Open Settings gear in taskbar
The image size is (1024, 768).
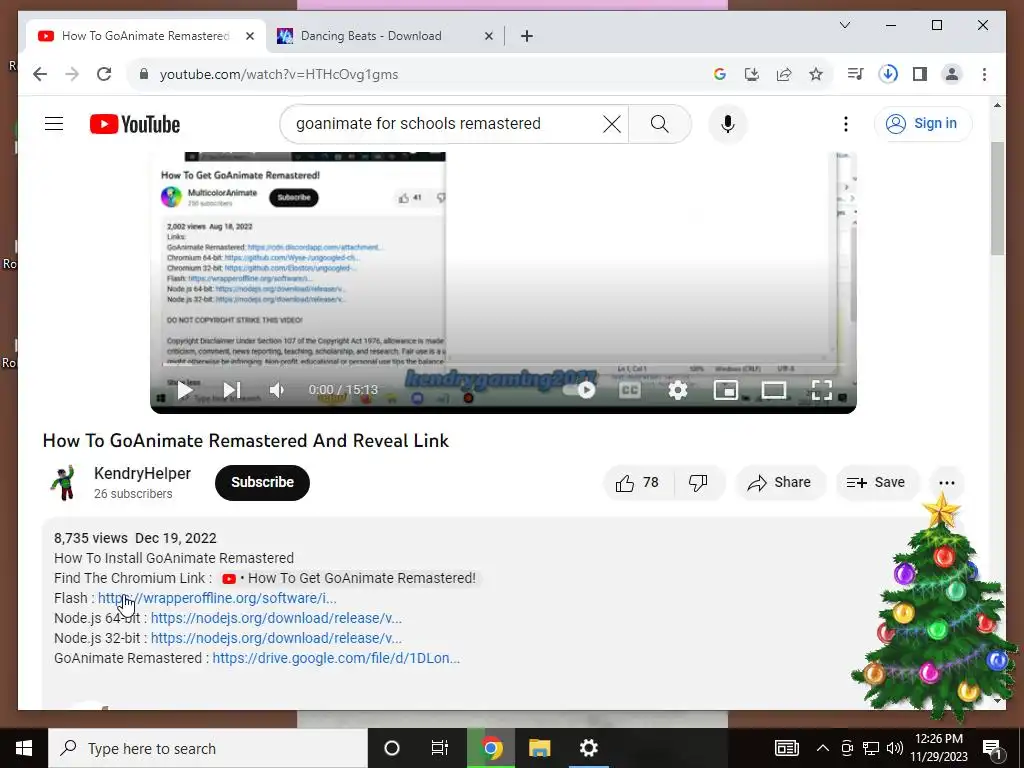(588, 748)
